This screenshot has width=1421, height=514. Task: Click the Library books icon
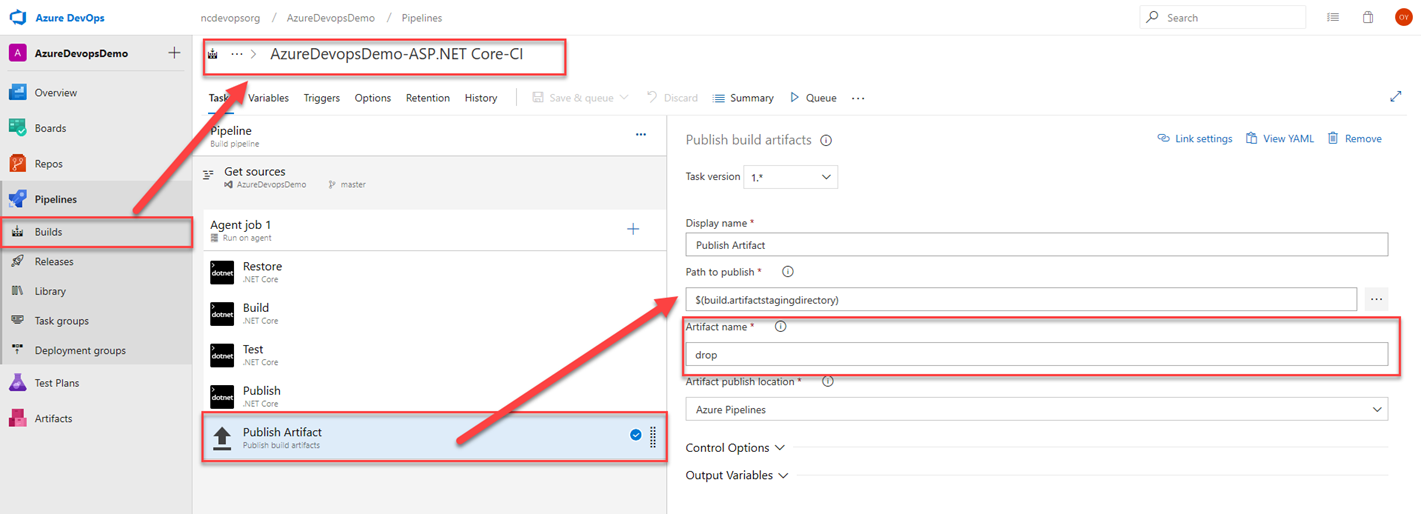point(17,291)
